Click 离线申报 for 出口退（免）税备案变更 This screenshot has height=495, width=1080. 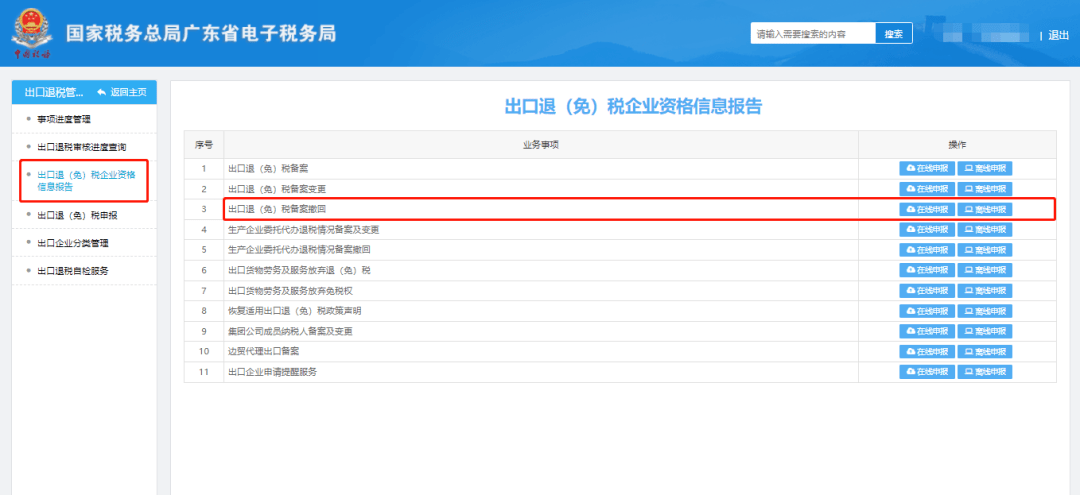coord(984,189)
